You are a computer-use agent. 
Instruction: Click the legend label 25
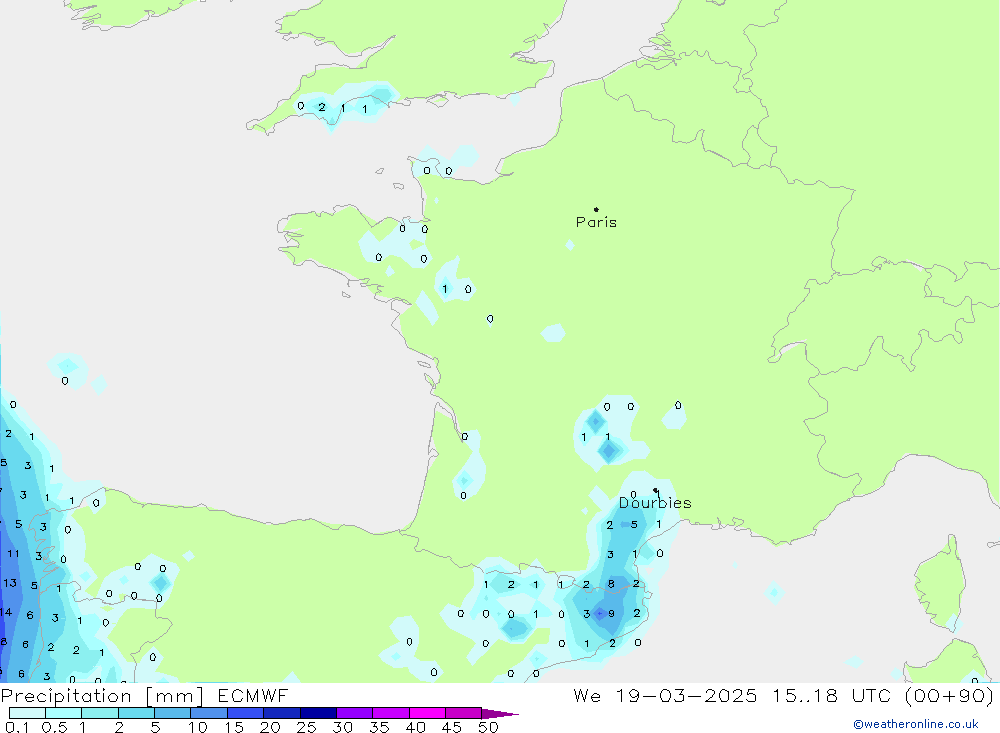[x=306, y=727]
